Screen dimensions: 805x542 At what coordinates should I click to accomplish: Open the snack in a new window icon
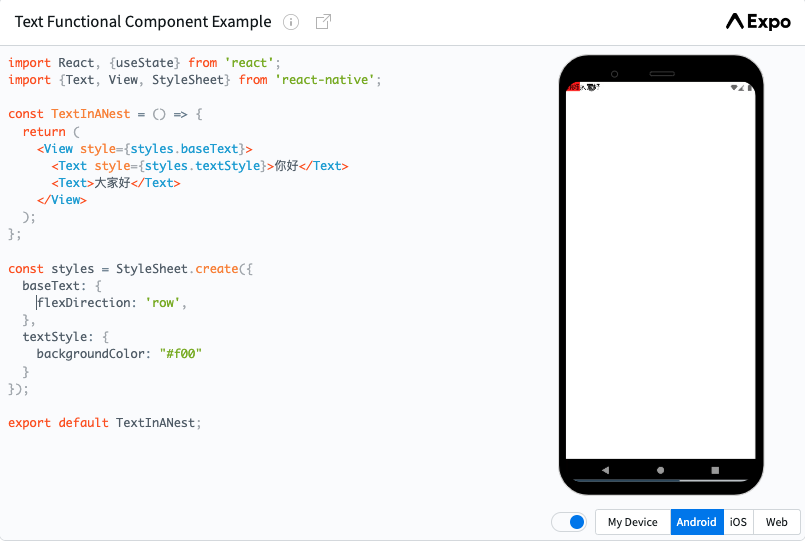[323, 22]
